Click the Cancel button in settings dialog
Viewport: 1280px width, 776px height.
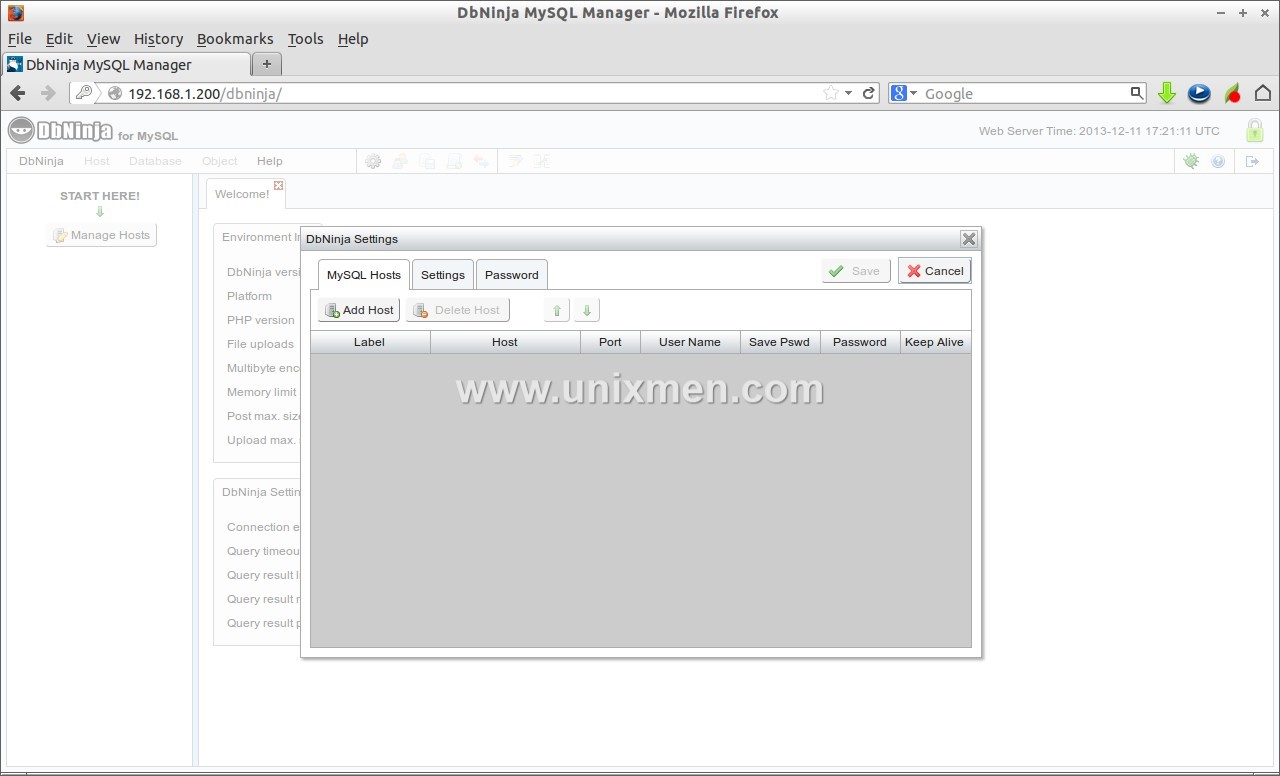click(935, 271)
